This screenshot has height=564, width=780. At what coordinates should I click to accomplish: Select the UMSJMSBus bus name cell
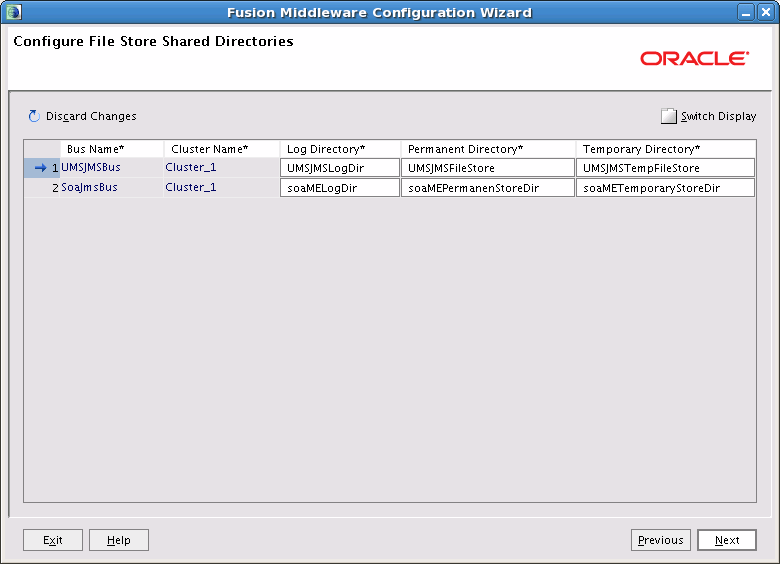point(112,168)
